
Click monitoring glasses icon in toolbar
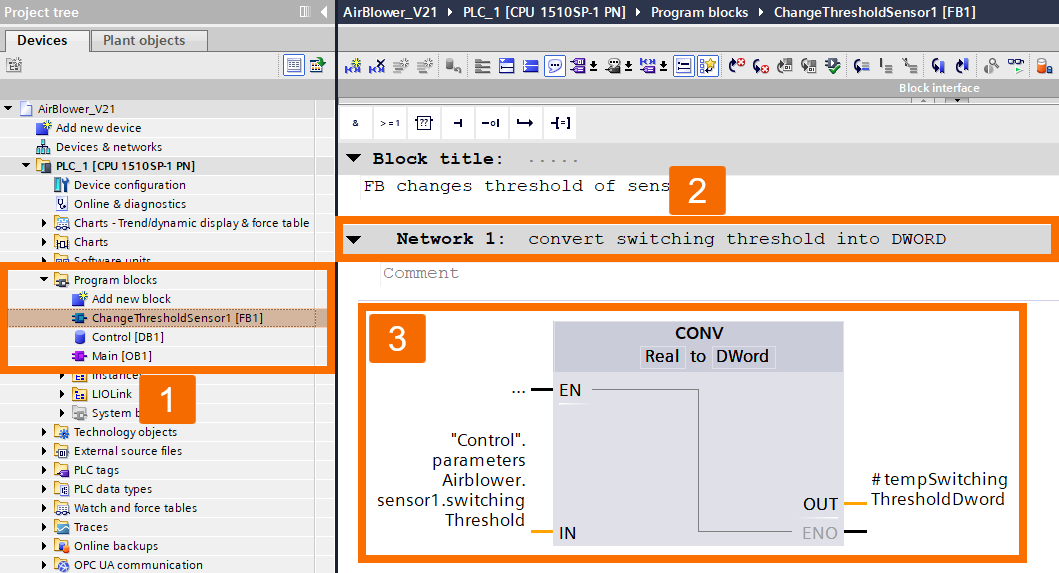[1015, 64]
